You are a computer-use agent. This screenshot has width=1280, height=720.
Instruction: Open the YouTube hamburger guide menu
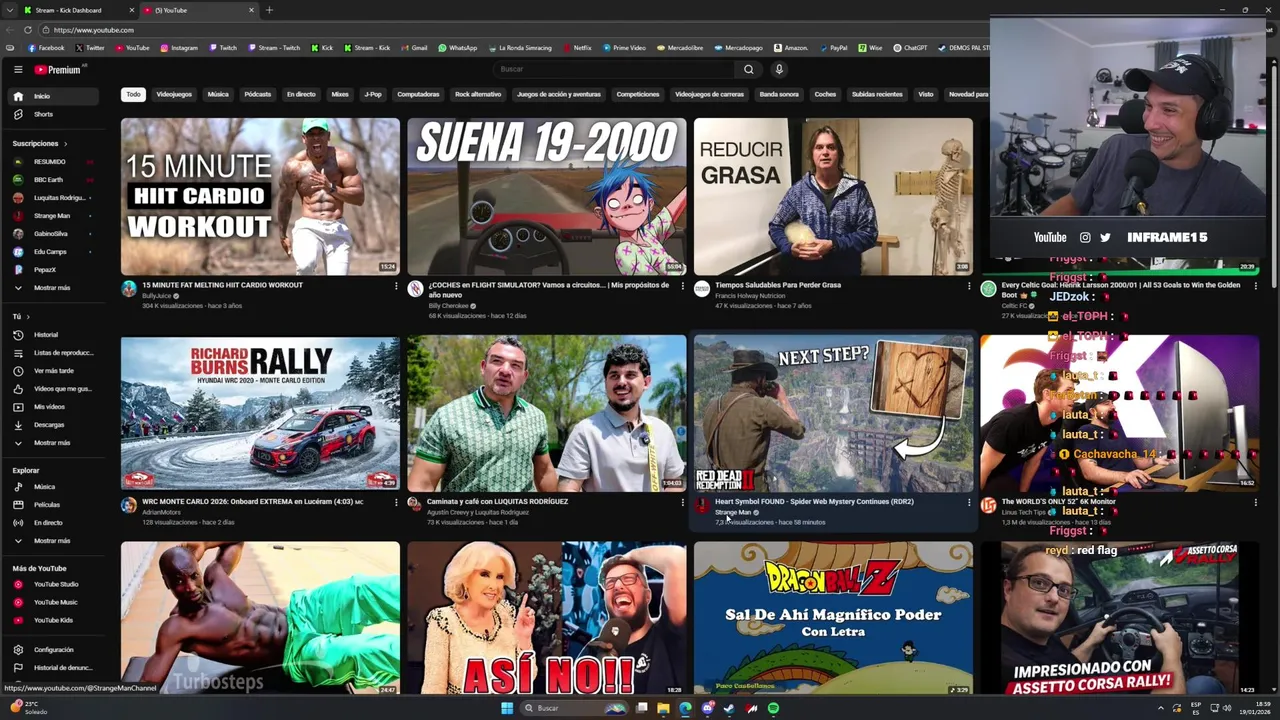pyautogui.click(x=18, y=69)
